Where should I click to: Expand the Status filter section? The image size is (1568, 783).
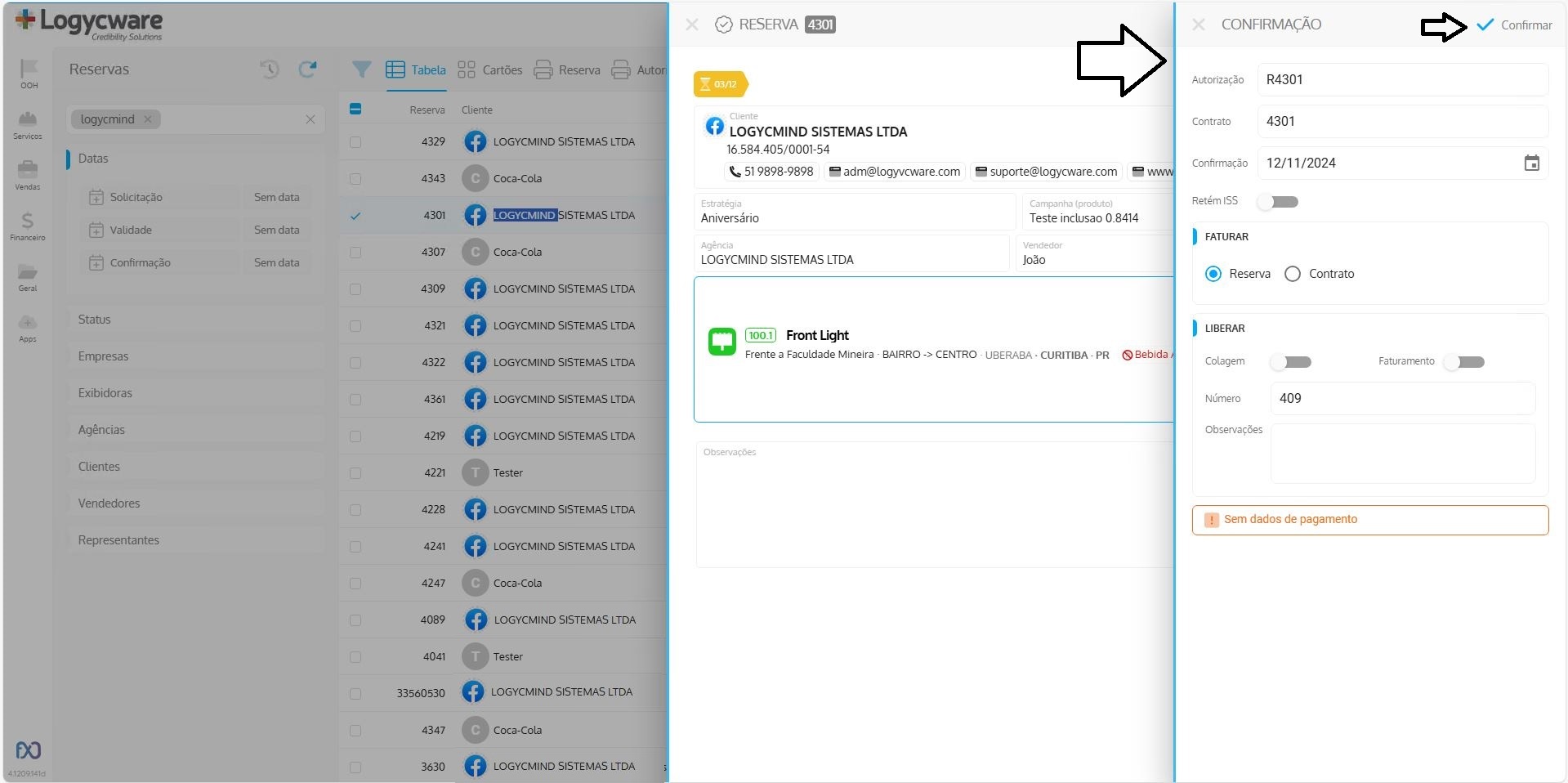pyautogui.click(x=195, y=320)
